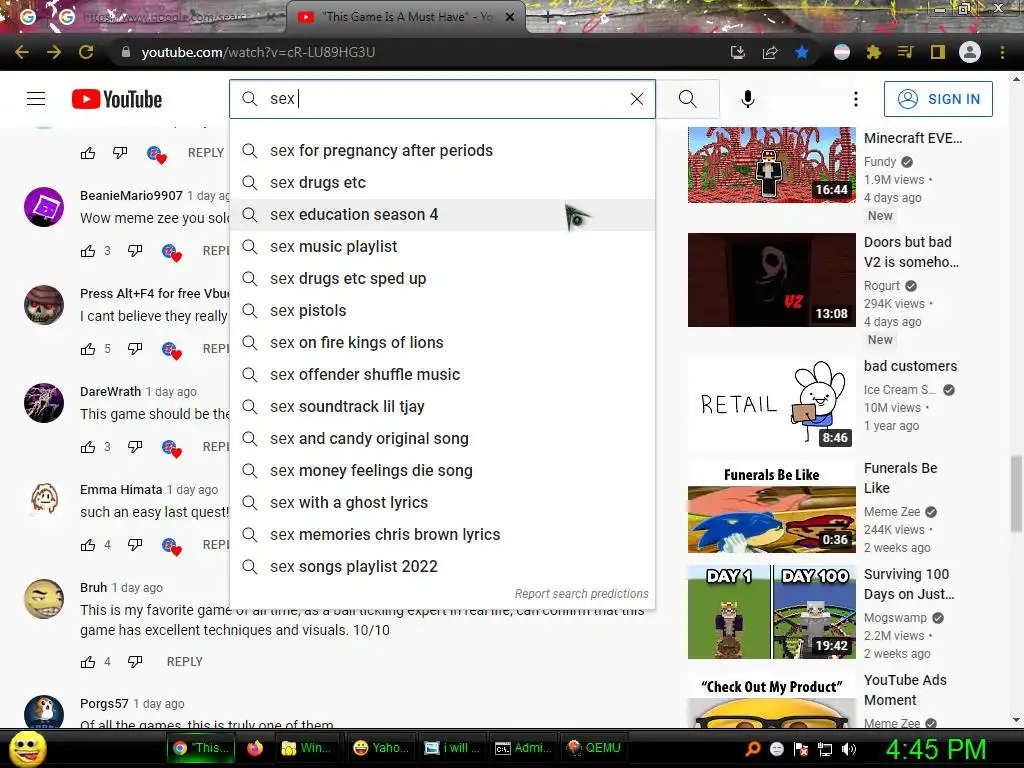Viewport: 1024px width, 768px height.
Task: Toggle the browser side panel icon
Action: tap(938, 52)
